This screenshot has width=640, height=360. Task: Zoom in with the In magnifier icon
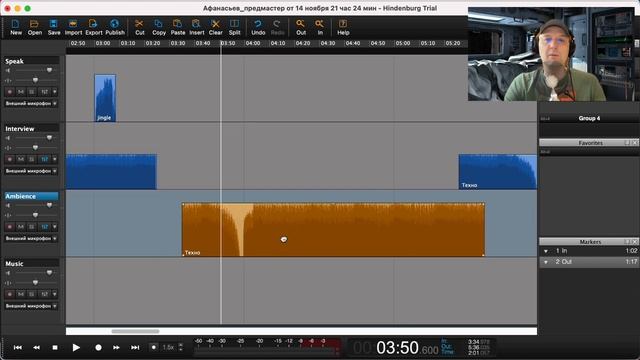[x=320, y=27]
